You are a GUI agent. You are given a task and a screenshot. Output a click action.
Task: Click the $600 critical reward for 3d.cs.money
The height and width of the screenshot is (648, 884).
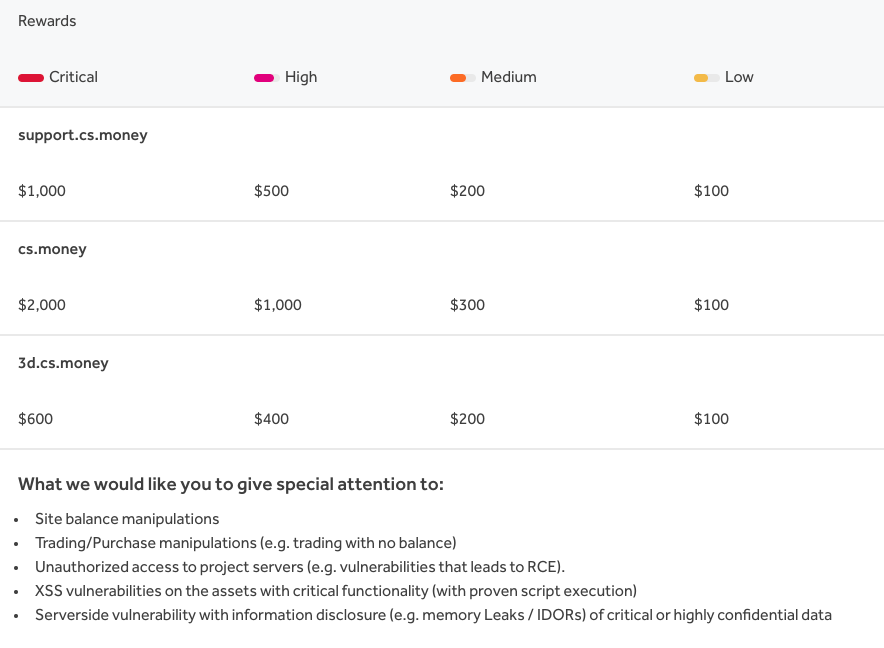[36, 419]
